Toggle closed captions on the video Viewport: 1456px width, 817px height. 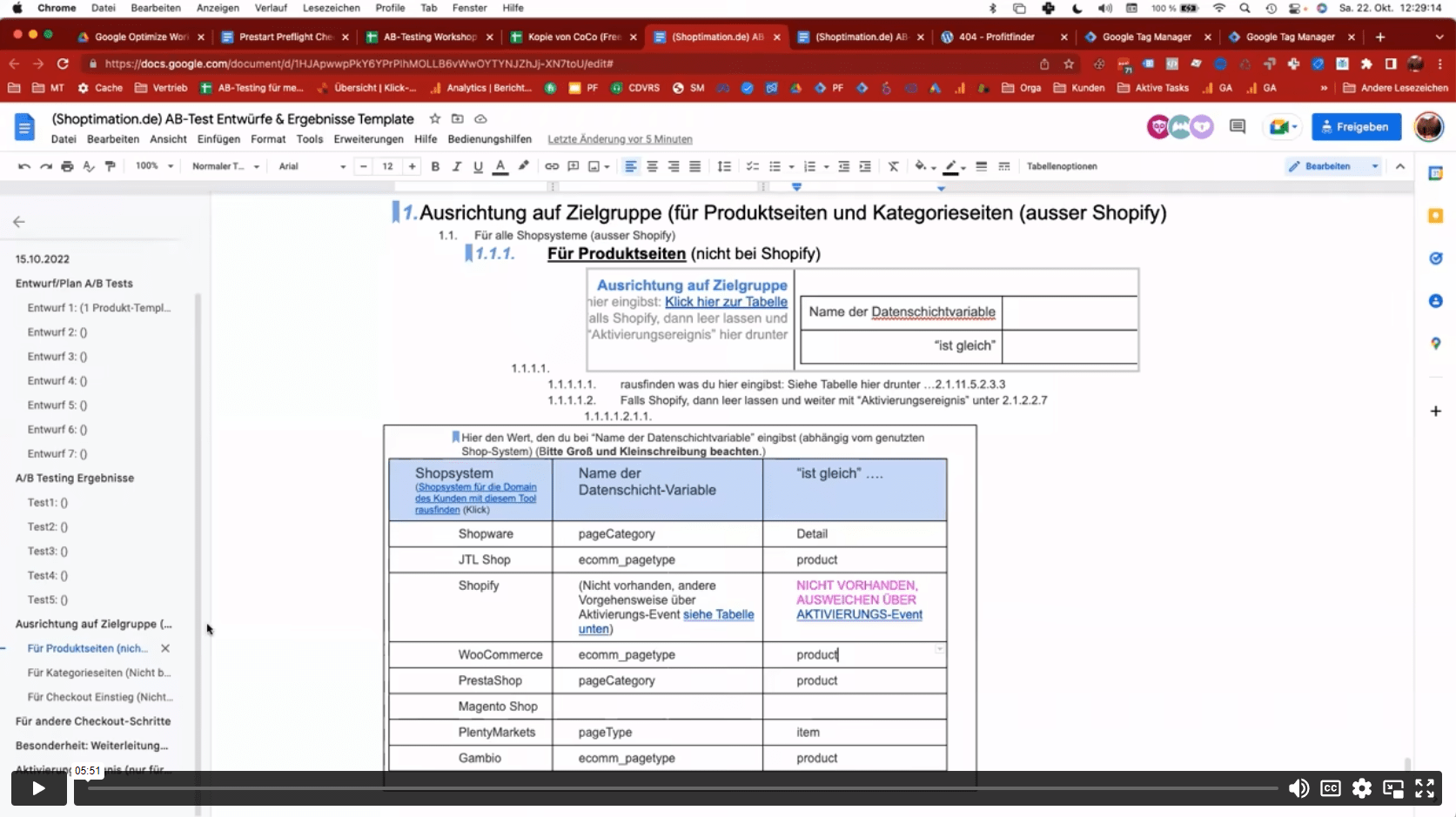pos(1330,788)
